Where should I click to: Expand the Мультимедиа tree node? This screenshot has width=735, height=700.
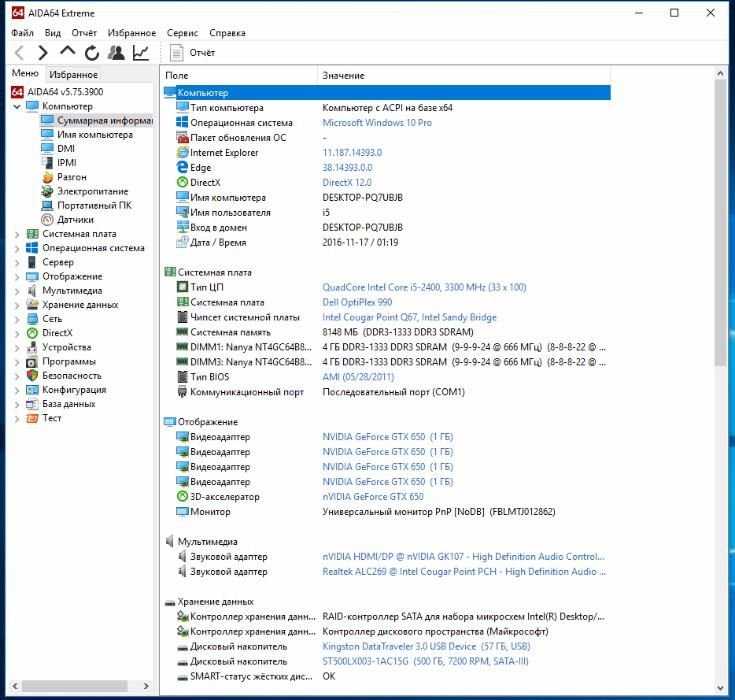click(17, 291)
